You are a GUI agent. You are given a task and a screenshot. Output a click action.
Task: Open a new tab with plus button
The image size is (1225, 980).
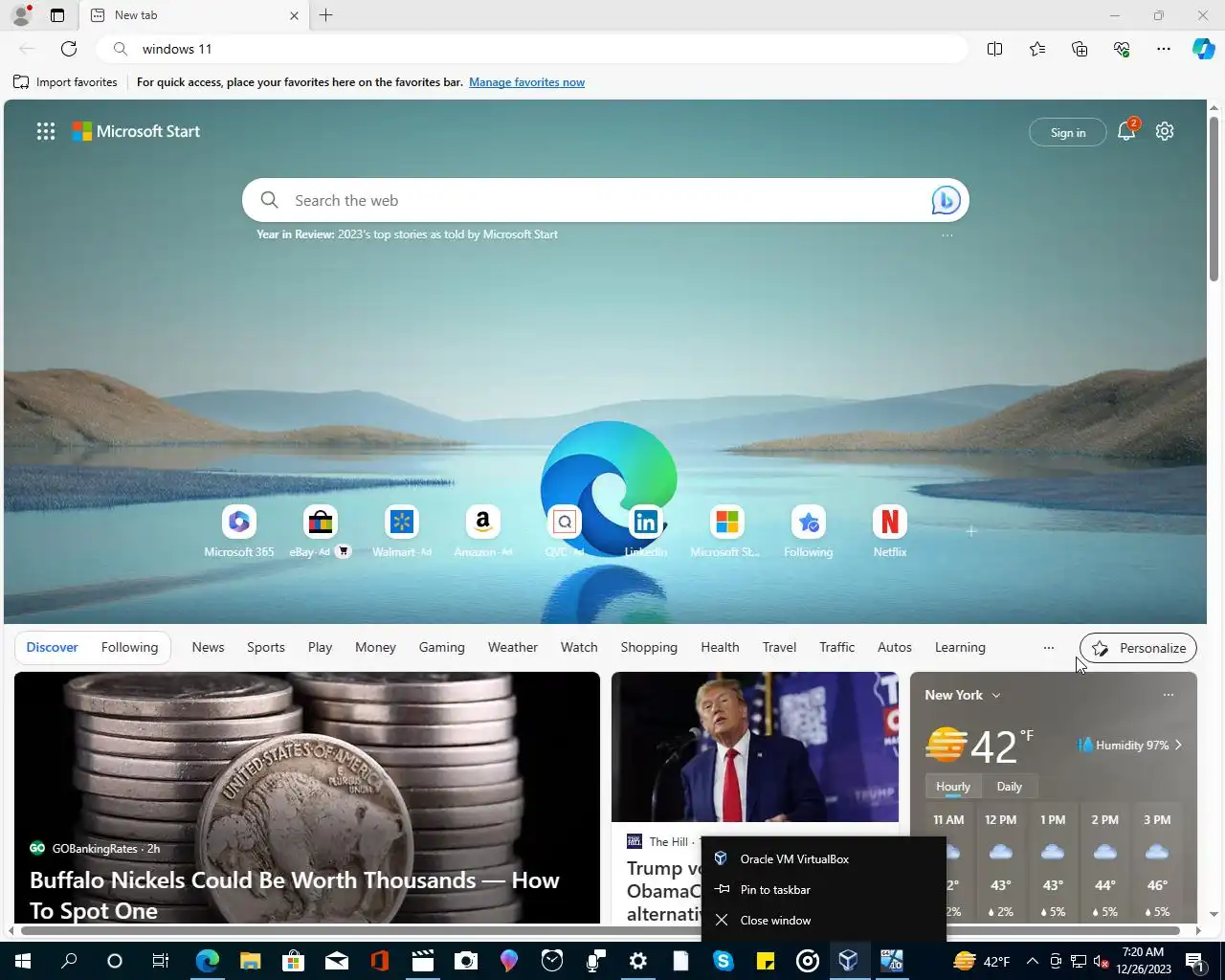(x=326, y=15)
